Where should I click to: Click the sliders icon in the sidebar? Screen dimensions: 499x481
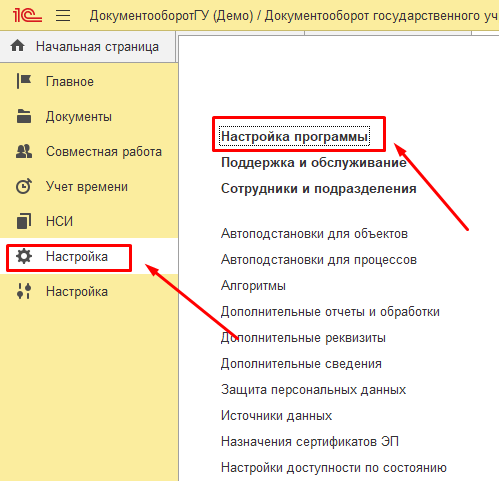(24, 291)
